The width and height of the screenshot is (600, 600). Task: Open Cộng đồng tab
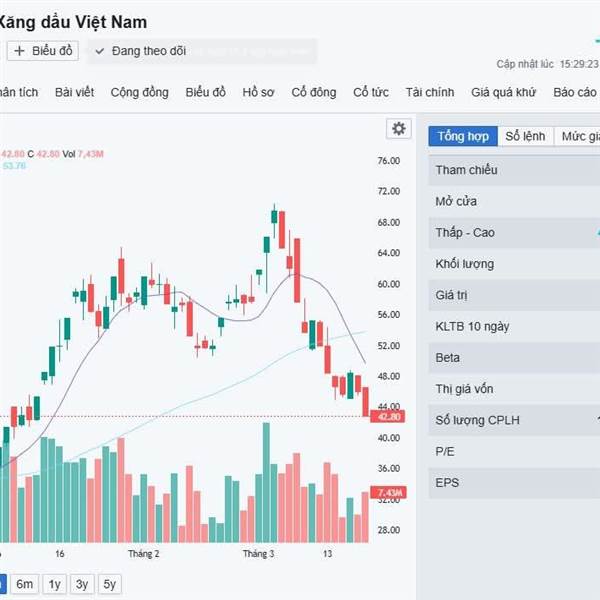point(140,92)
